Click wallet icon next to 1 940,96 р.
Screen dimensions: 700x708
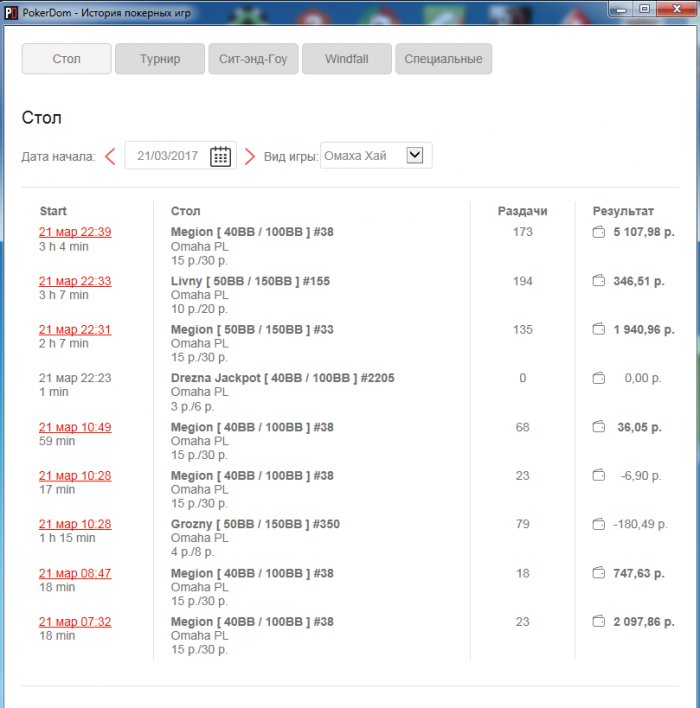598,329
